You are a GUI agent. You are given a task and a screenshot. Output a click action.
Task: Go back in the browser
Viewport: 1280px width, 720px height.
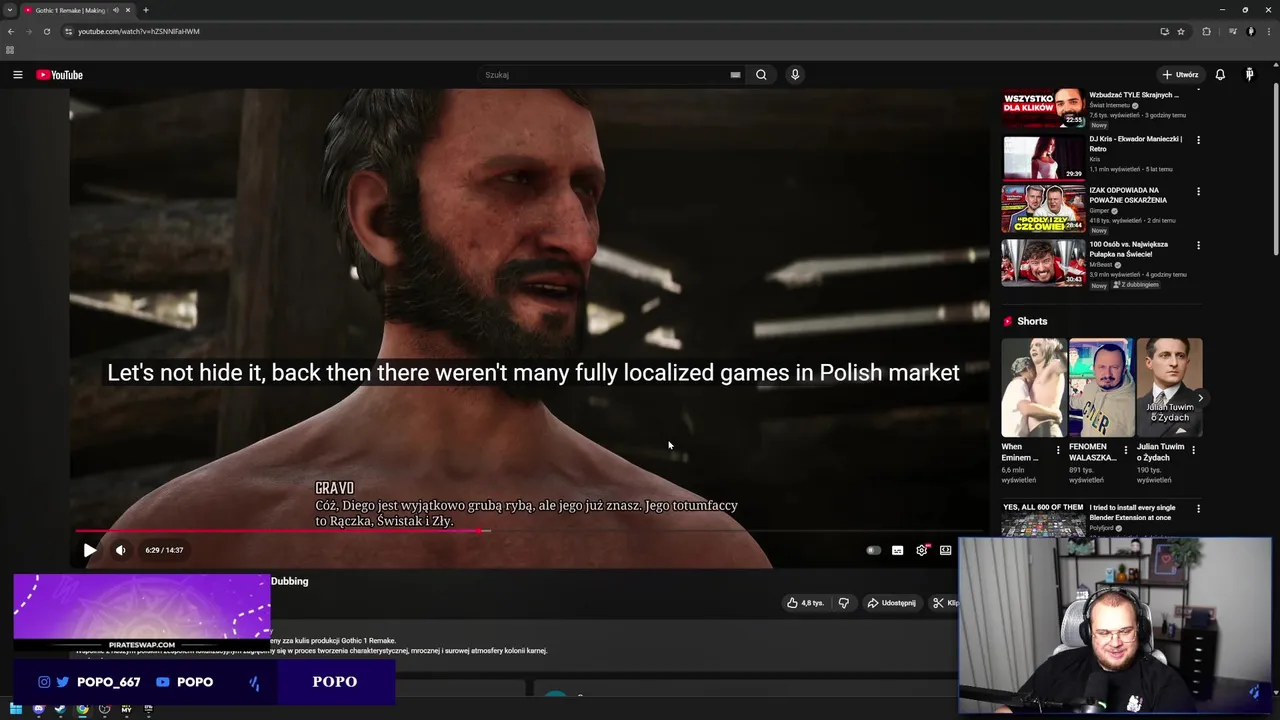(x=11, y=31)
